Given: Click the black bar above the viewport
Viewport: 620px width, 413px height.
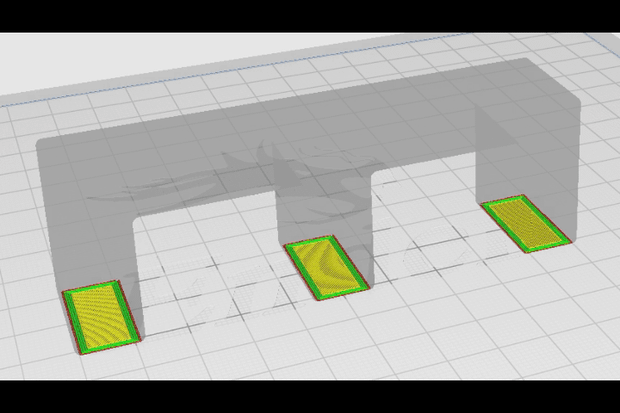Looking at the screenshot, I should pyautogui.click(x=310, y=16).
